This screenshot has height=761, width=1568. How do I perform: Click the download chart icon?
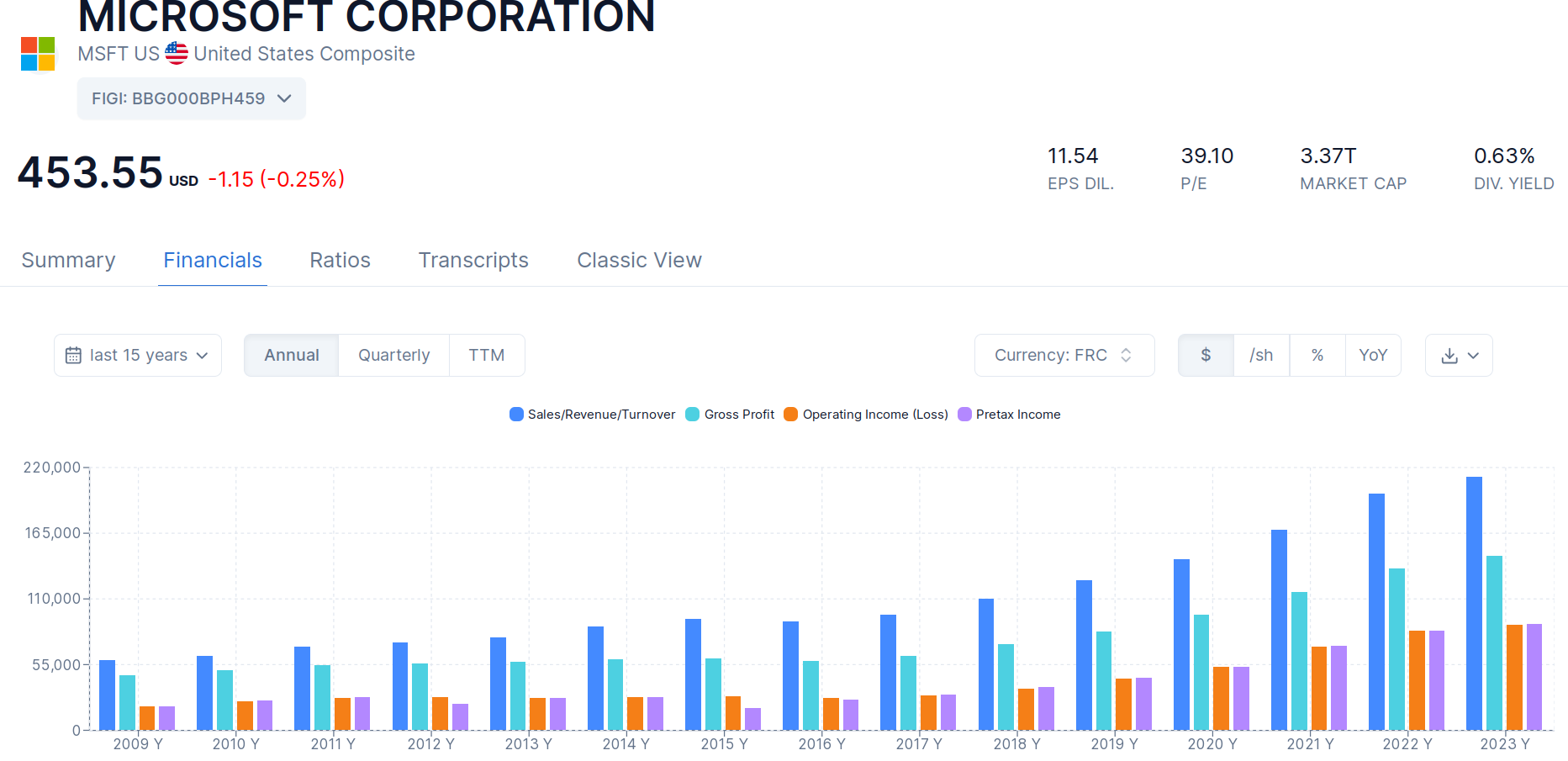(x=1449, y=356)
